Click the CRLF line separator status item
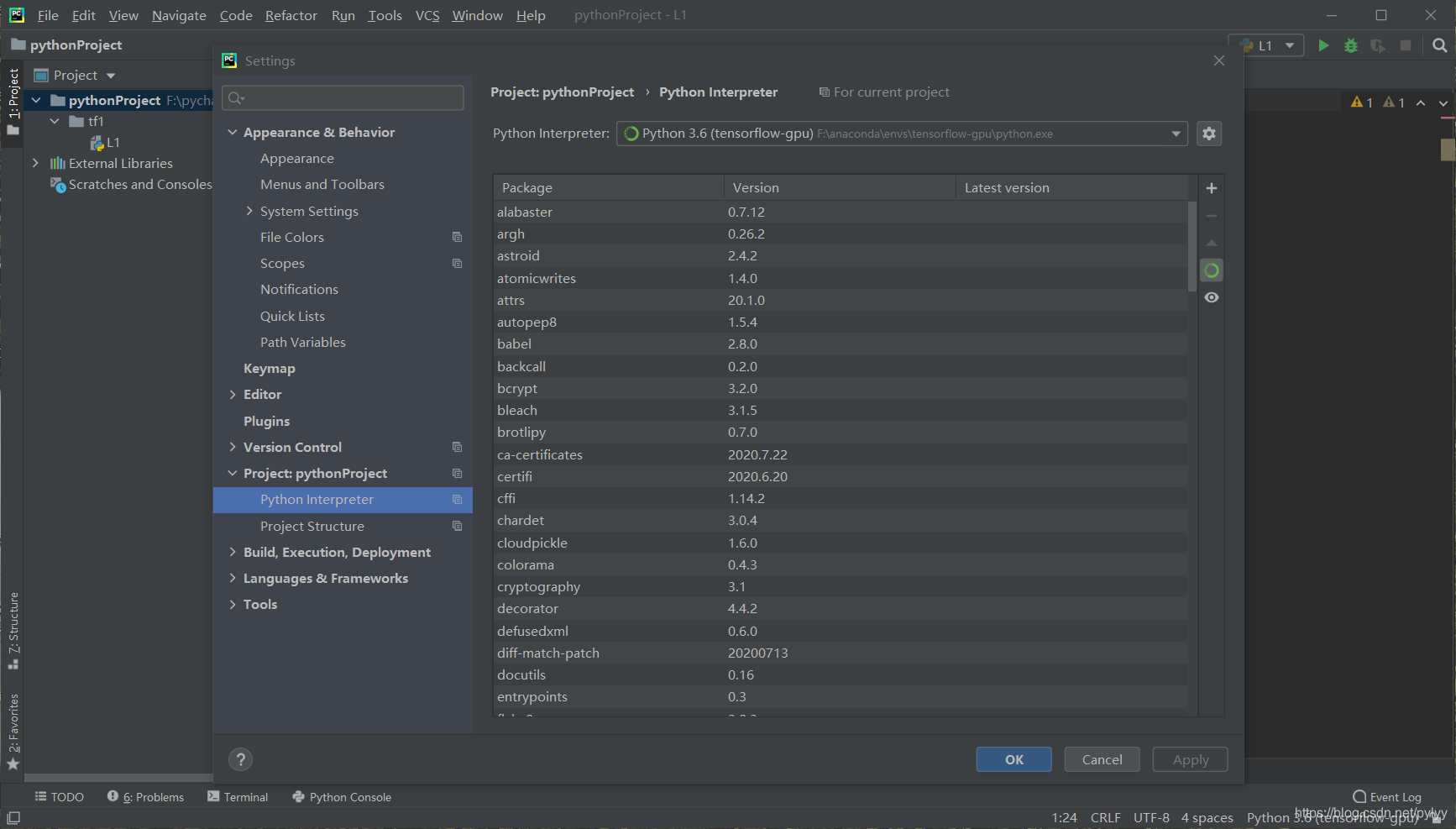 1105,817
